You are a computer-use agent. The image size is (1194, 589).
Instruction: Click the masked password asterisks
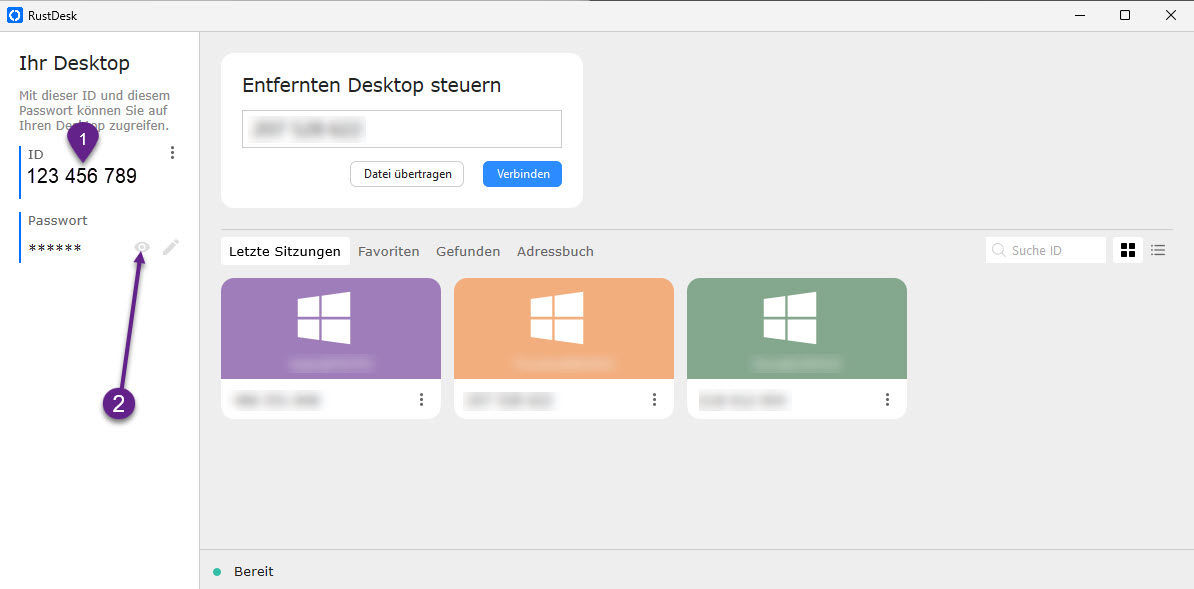tap(55, 249)
